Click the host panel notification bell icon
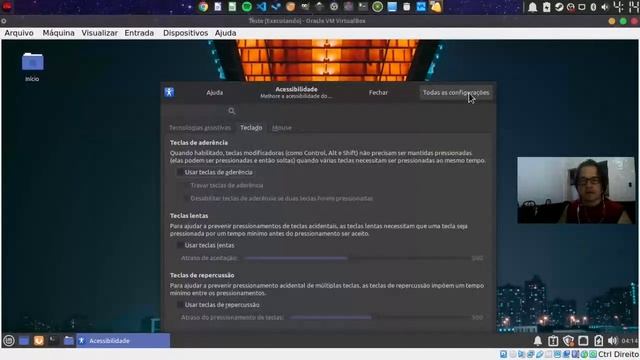This screenshot has height=360, width=640. 533,7
